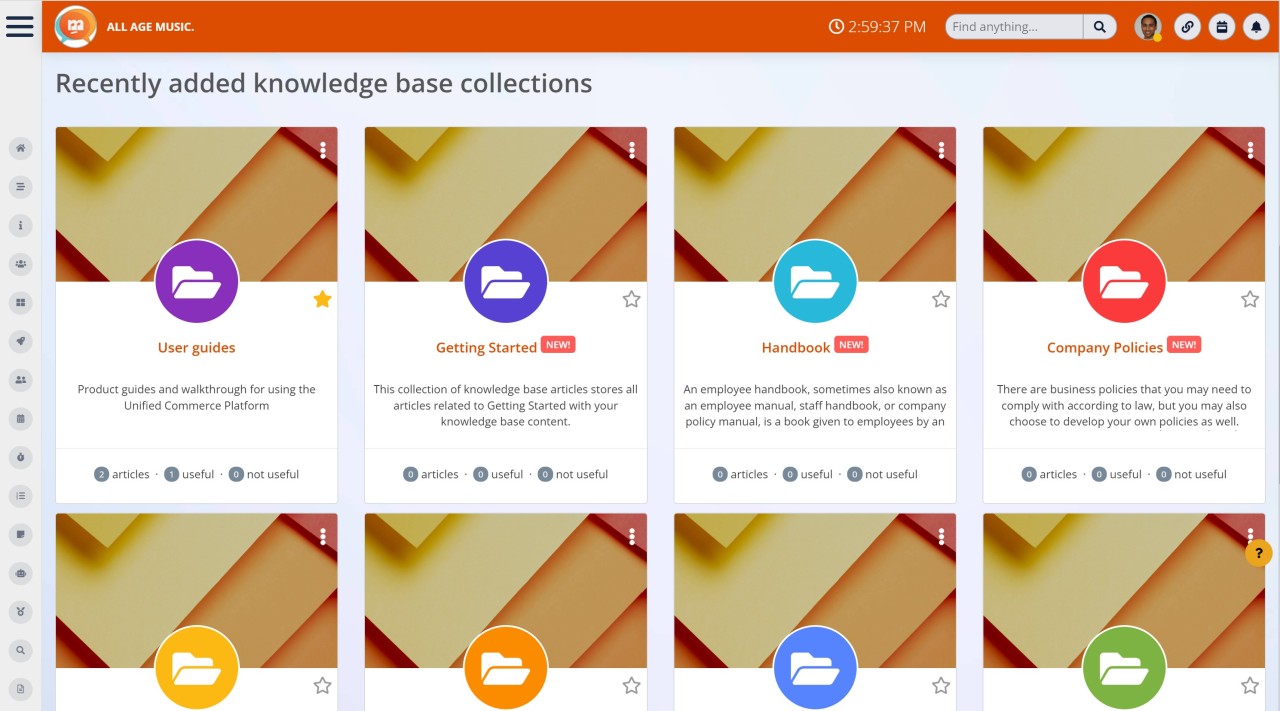Click the timer icon in the sidebar
This screenshot has height=711, width=1280.
(x=20, y=457)
